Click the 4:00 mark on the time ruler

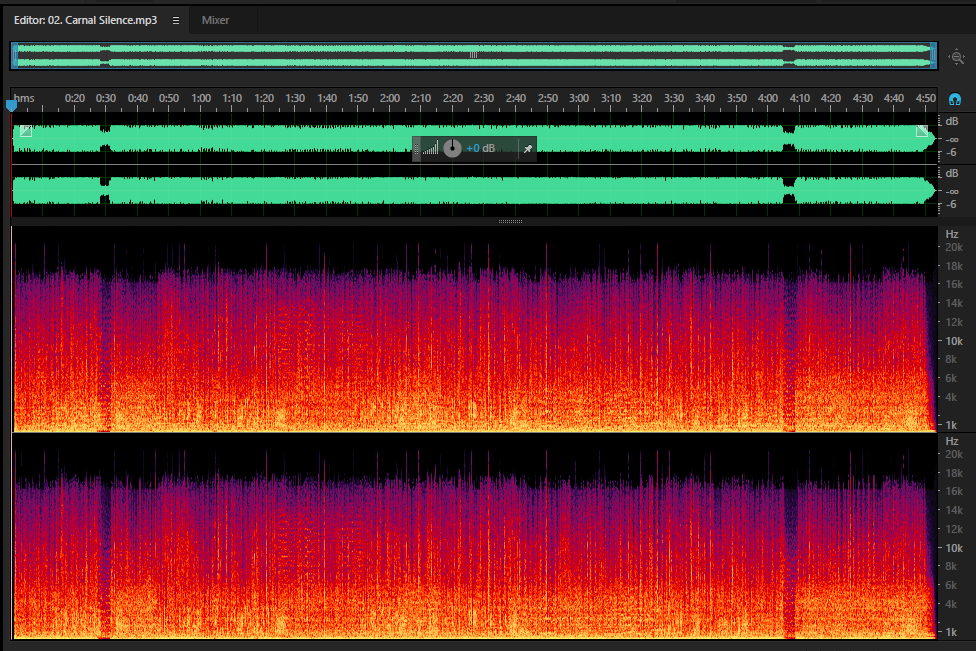(767, 98)
